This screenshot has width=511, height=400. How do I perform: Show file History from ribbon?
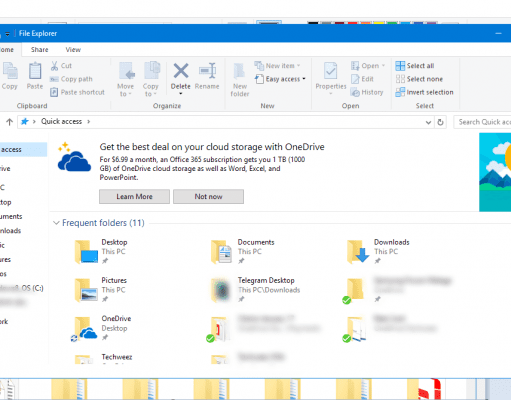pos(367,92)
